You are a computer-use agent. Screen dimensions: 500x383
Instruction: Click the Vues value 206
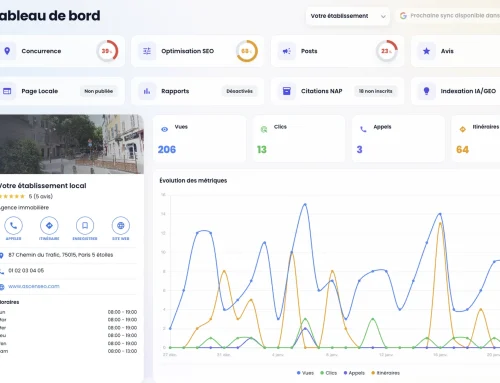point(167,150)
